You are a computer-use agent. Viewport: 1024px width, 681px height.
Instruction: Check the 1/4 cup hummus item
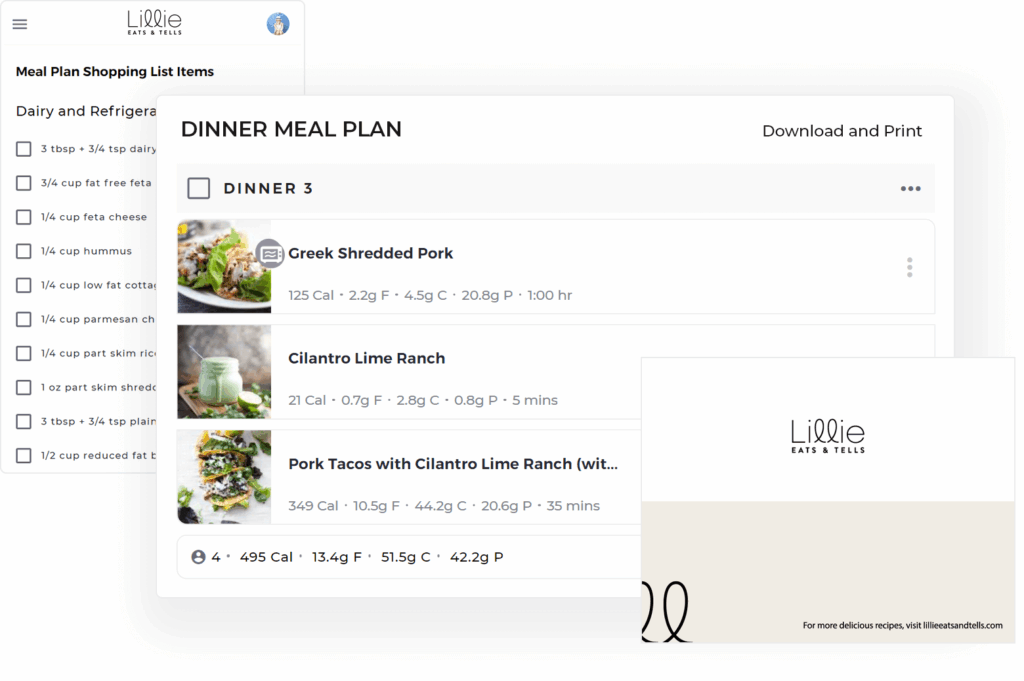point(24,251)
